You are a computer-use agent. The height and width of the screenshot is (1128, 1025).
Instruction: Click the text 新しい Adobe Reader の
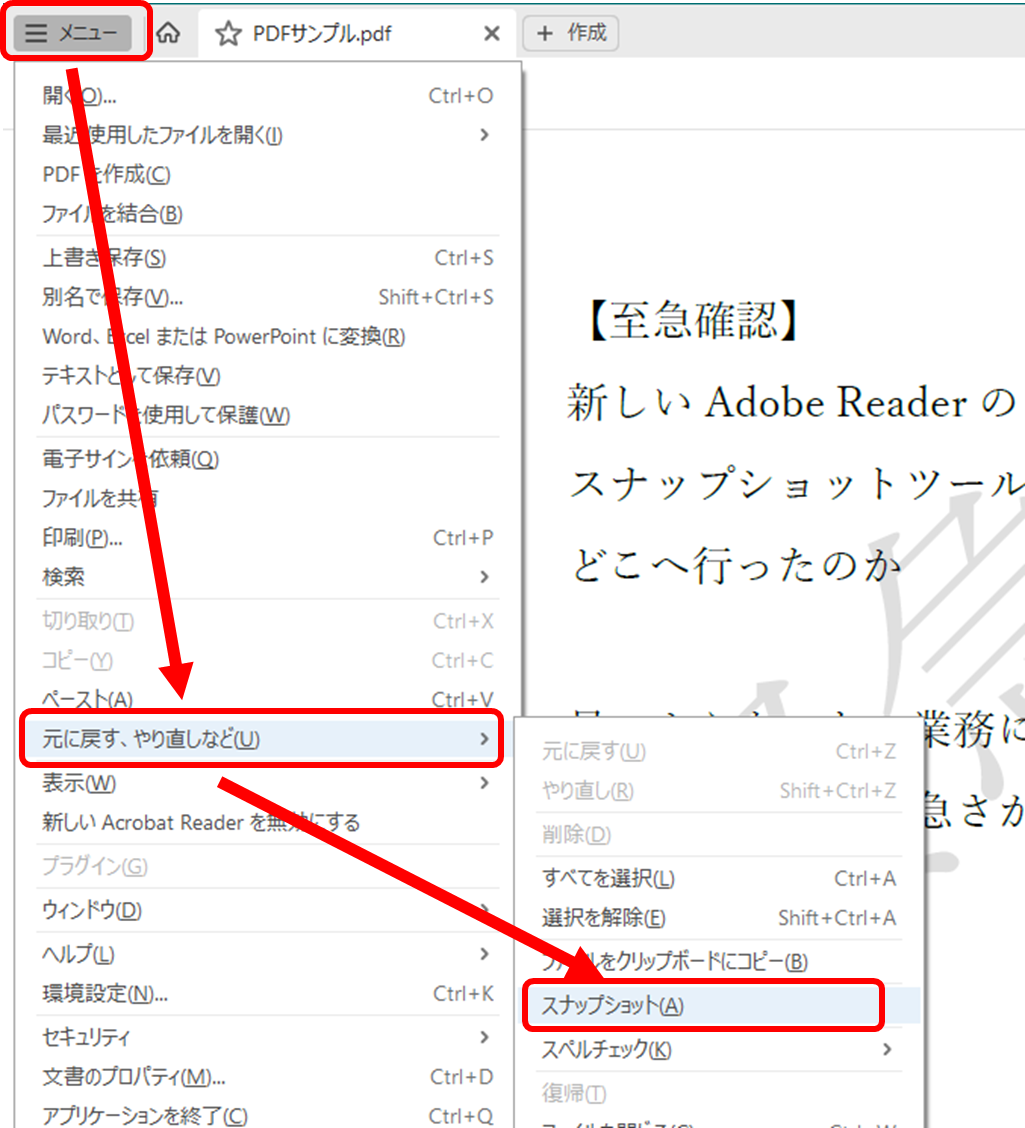point(791,402)
